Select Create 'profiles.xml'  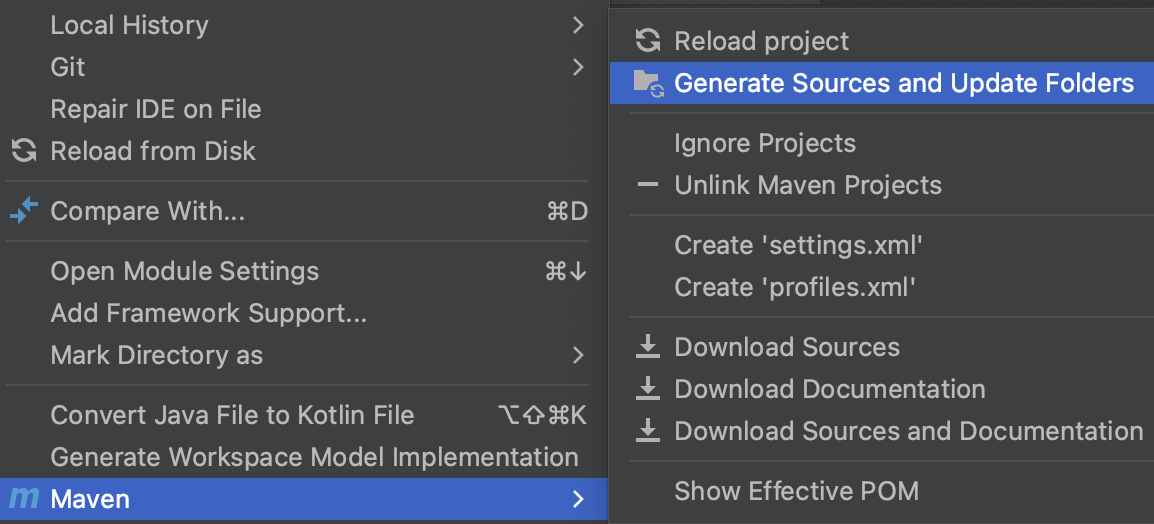point(882,287)
